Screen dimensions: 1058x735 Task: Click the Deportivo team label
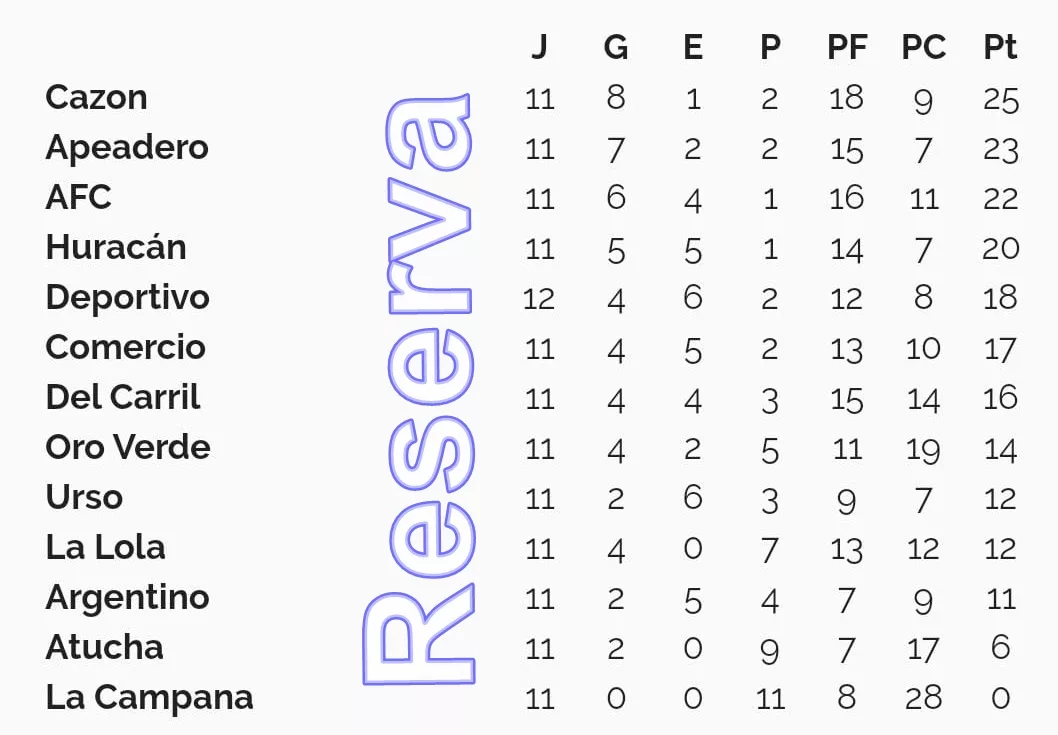point(127,298)
